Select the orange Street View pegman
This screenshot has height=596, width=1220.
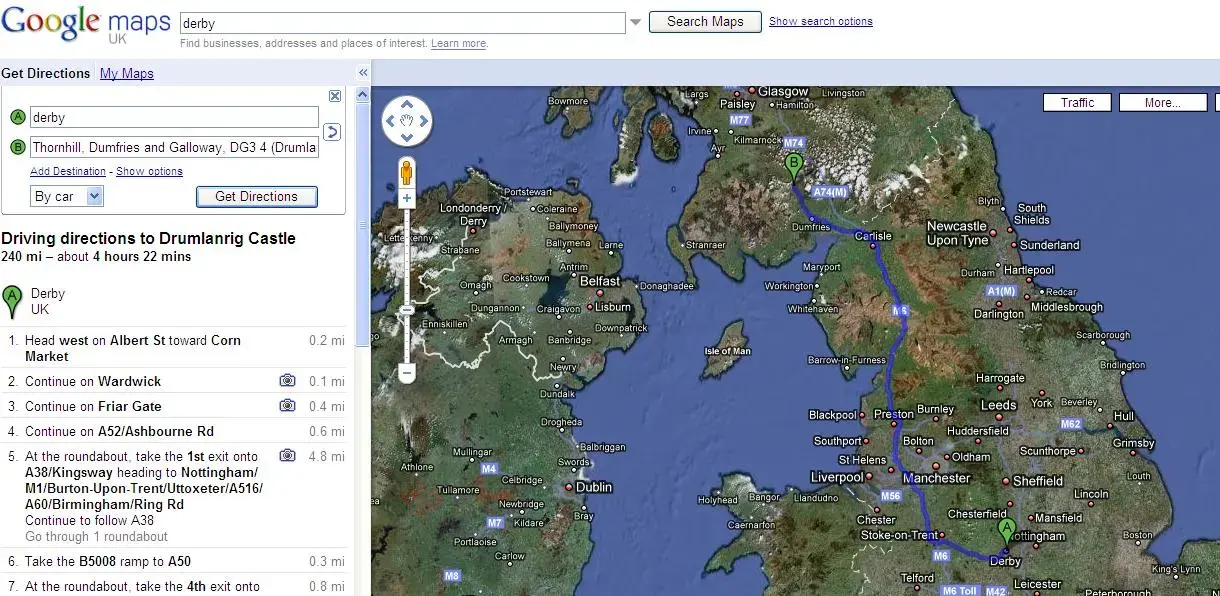click(x=407, y=172)
